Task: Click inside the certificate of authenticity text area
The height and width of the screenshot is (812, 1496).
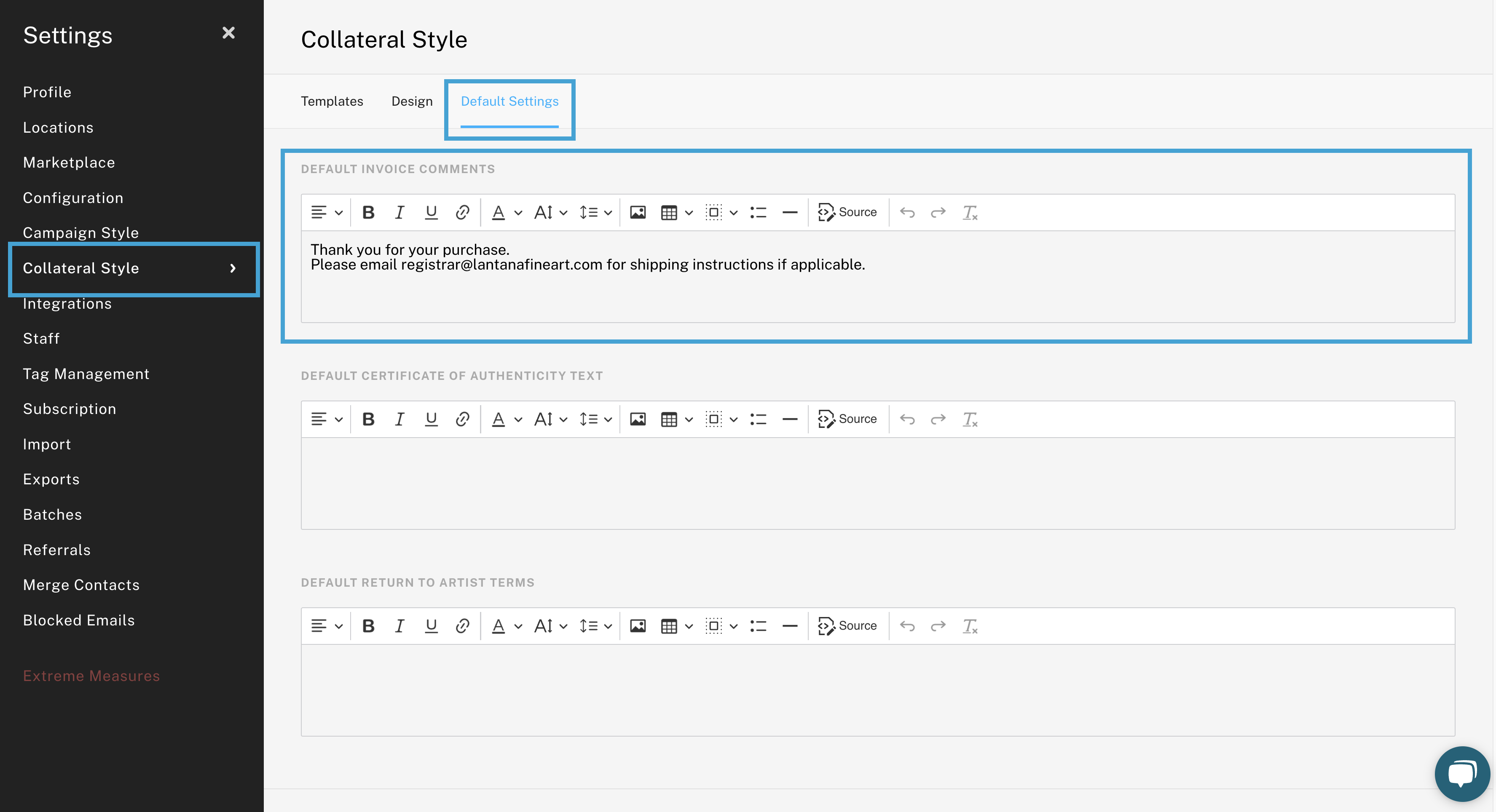Action: point(877,483)
